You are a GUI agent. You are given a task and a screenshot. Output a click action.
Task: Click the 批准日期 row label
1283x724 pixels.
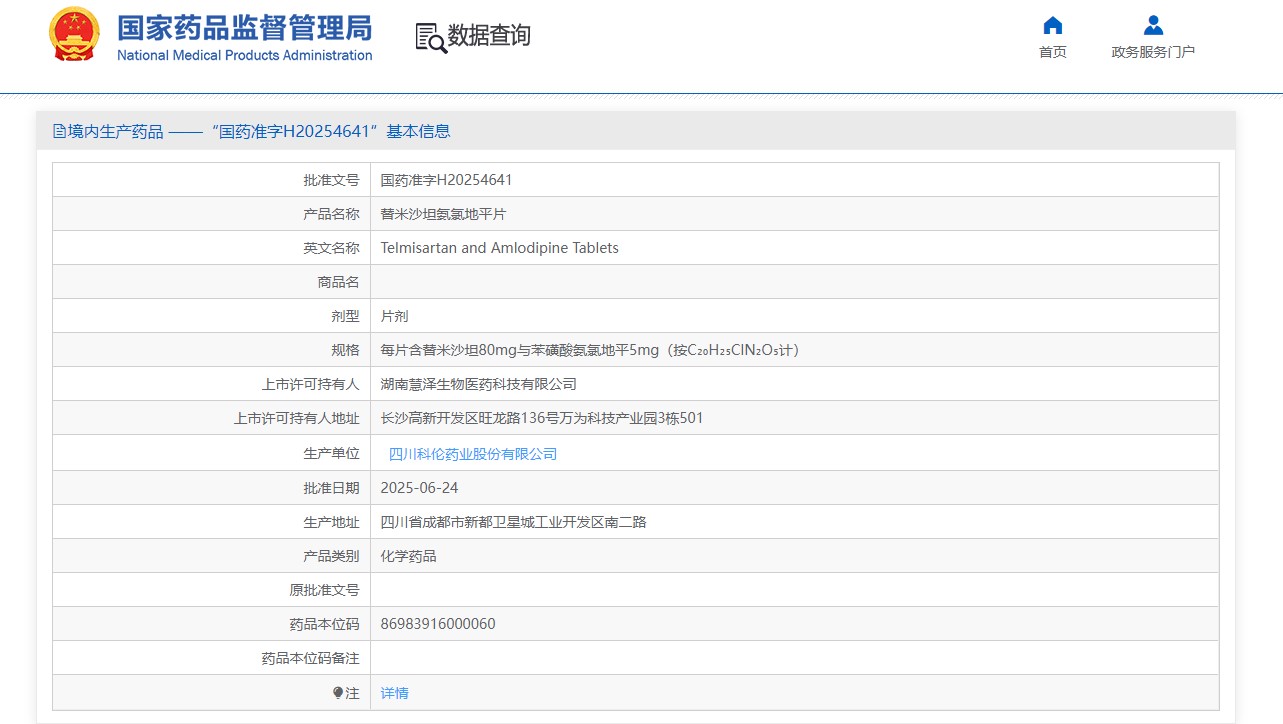point(331,488)
